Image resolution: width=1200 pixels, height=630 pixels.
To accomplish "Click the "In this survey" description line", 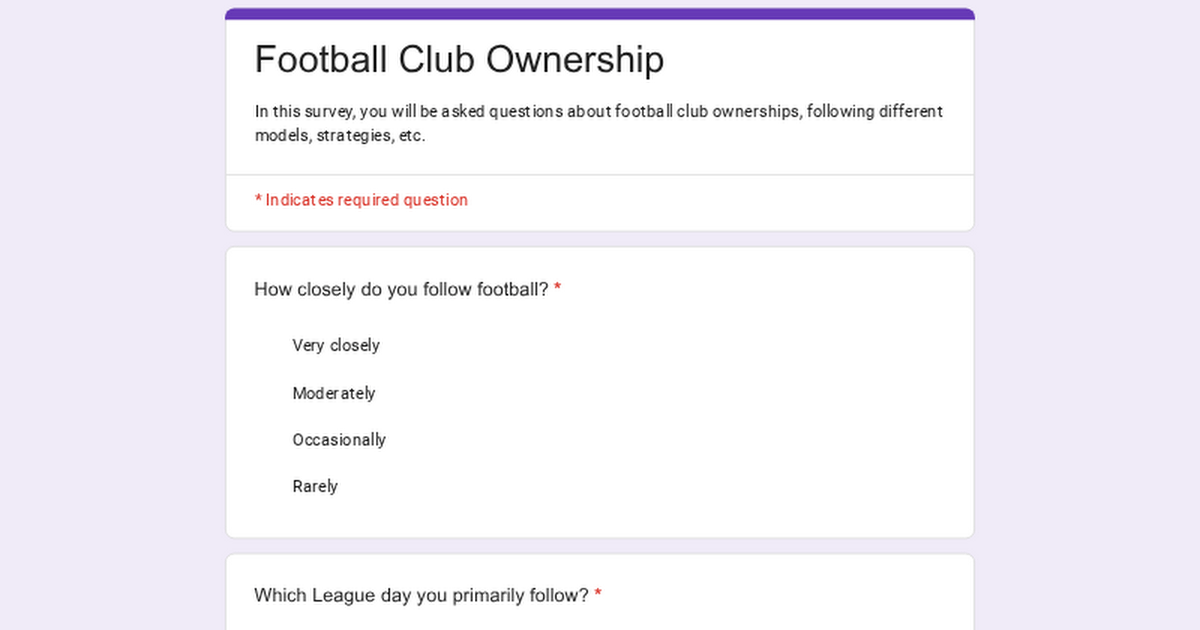I will [x=598, y=112].
